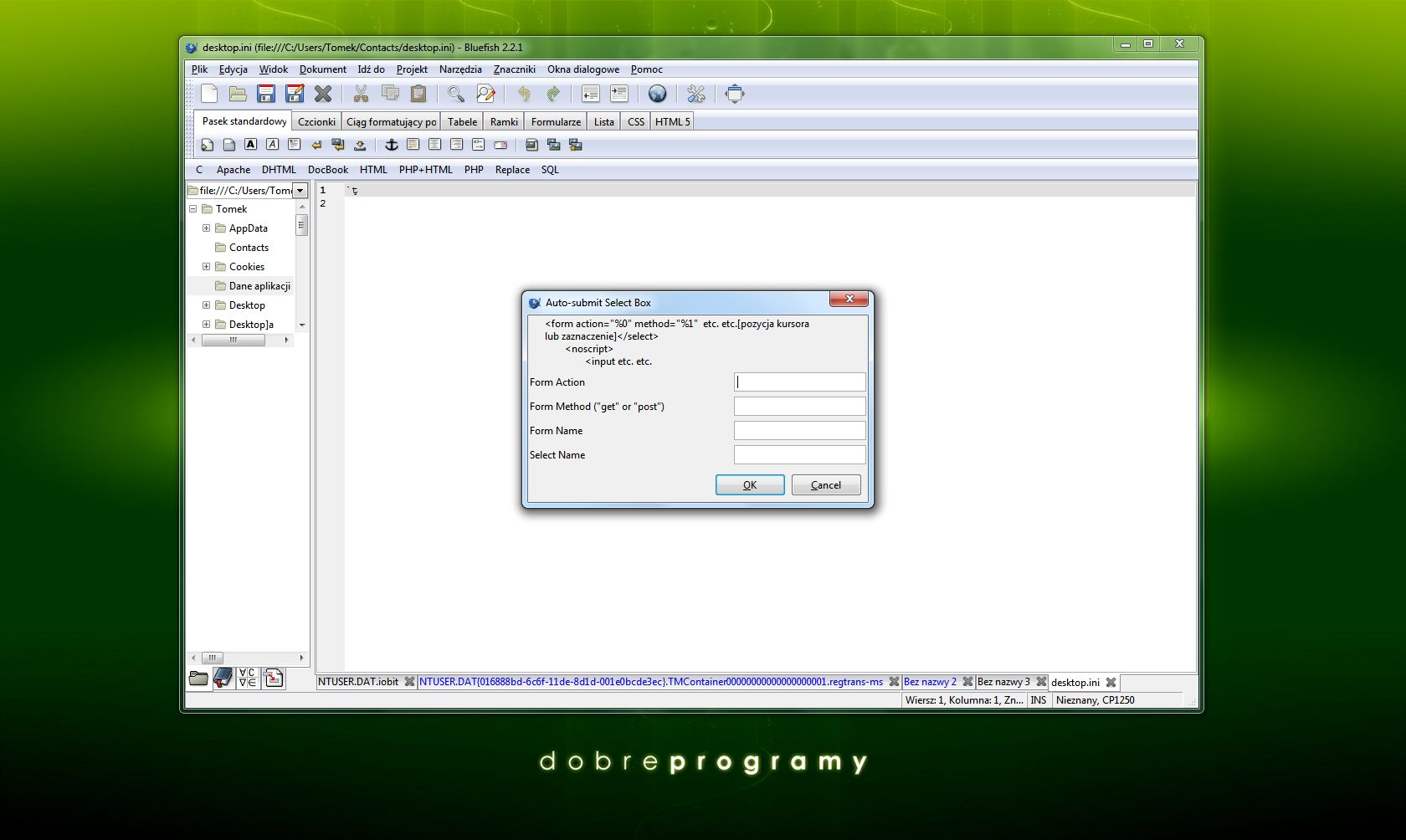The width and height of the screenshot is (1406, 840).
Task: Toggle fullscreen mode icon
Action: click(x=735, y=94)
